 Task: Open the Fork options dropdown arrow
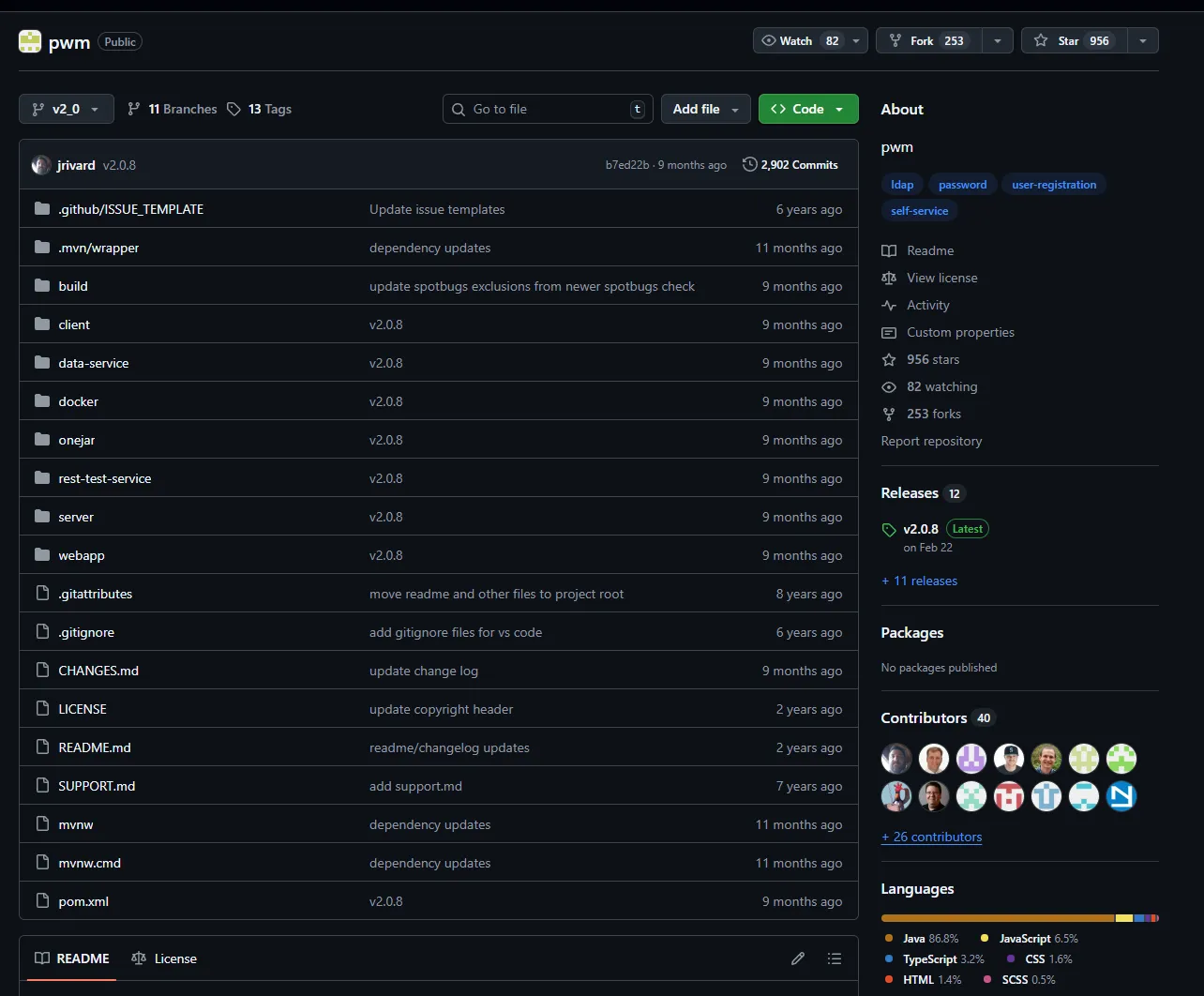click(997, 41)
